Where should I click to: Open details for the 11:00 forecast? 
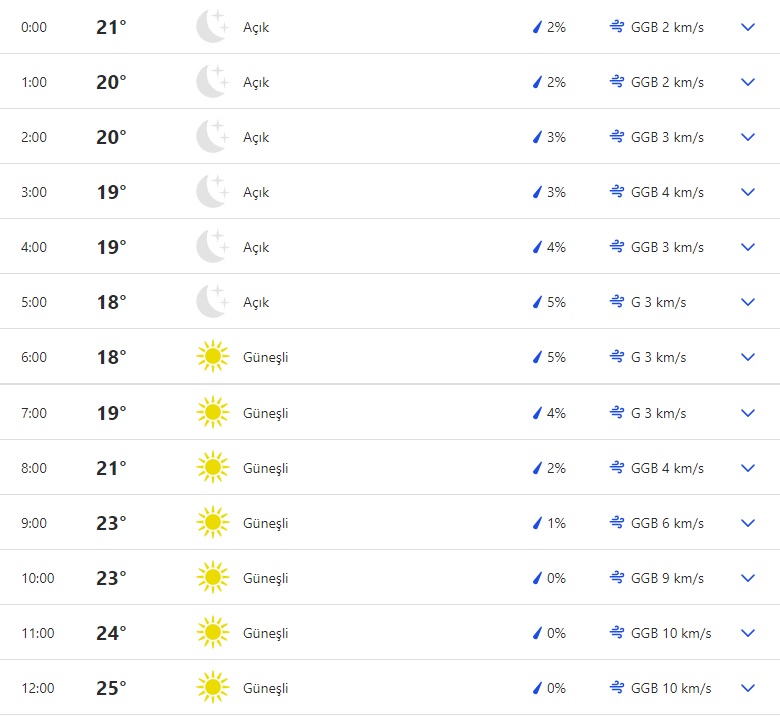click(748, 633)
